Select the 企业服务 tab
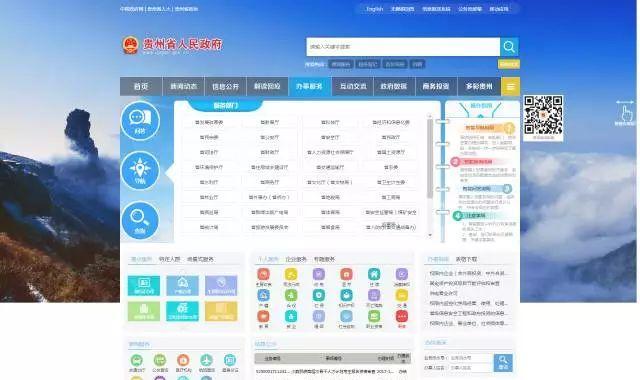 tap(296, 259)
